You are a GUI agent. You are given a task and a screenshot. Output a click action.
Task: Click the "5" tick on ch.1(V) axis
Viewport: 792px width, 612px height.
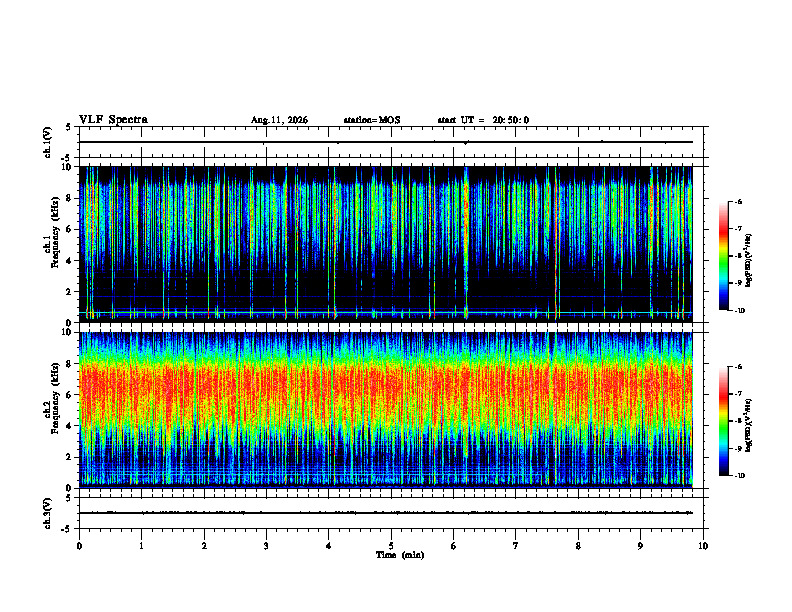pyautogui.click(x=69, y=128)
